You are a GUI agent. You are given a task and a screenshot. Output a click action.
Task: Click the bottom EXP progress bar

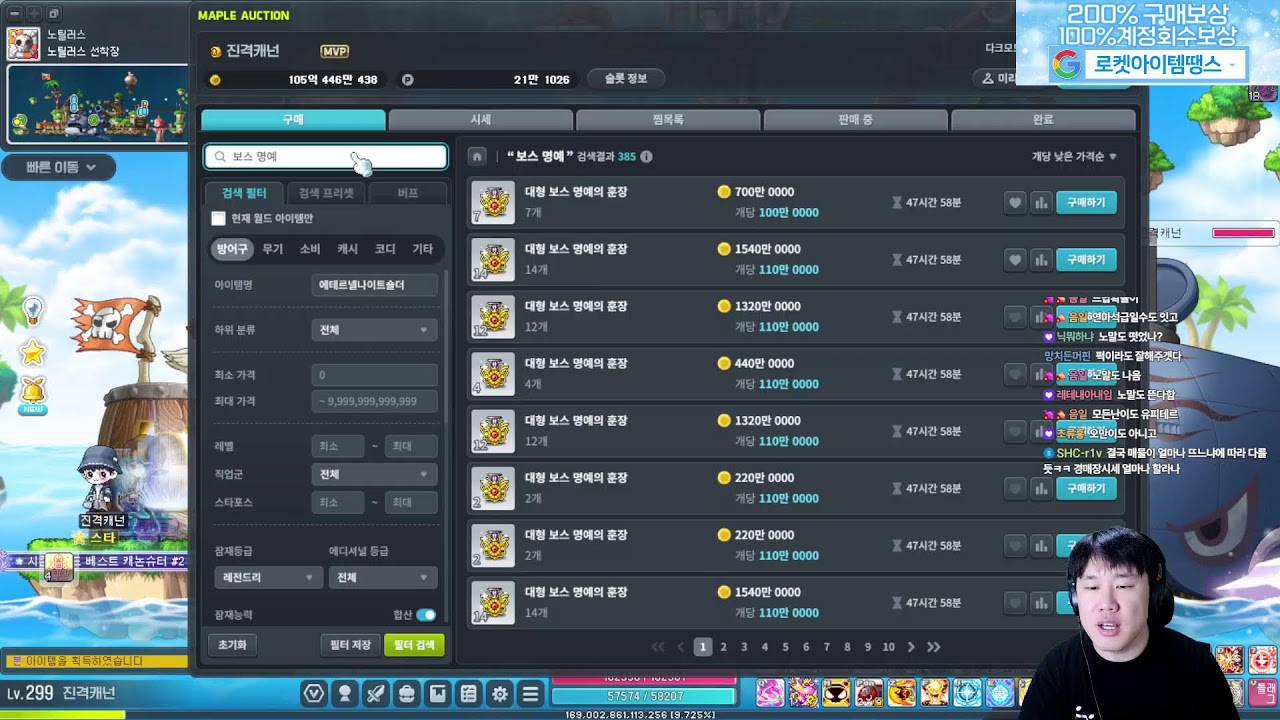point(640,715)
